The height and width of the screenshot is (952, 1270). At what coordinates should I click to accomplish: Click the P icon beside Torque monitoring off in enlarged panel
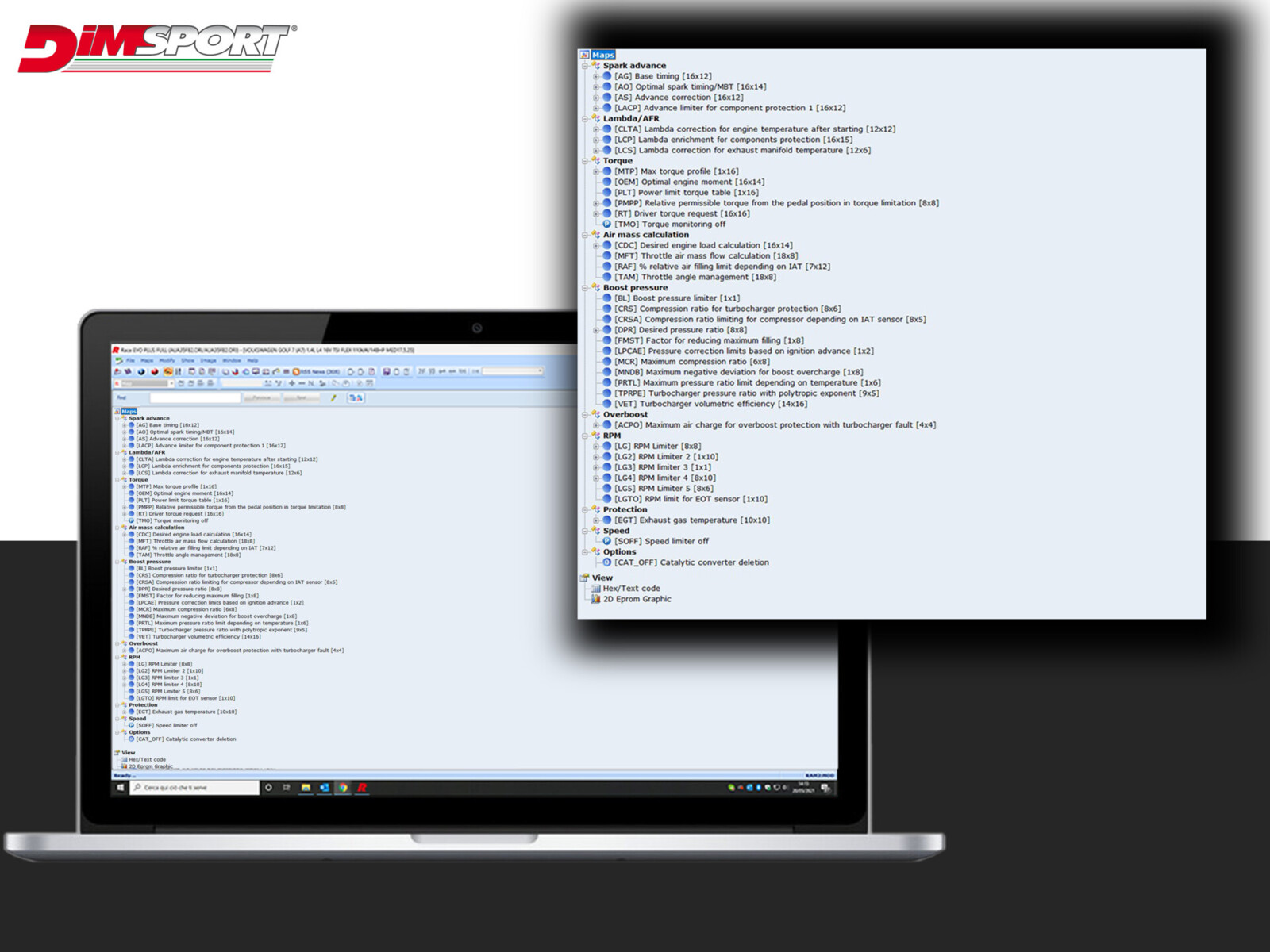tap(607, 225)
